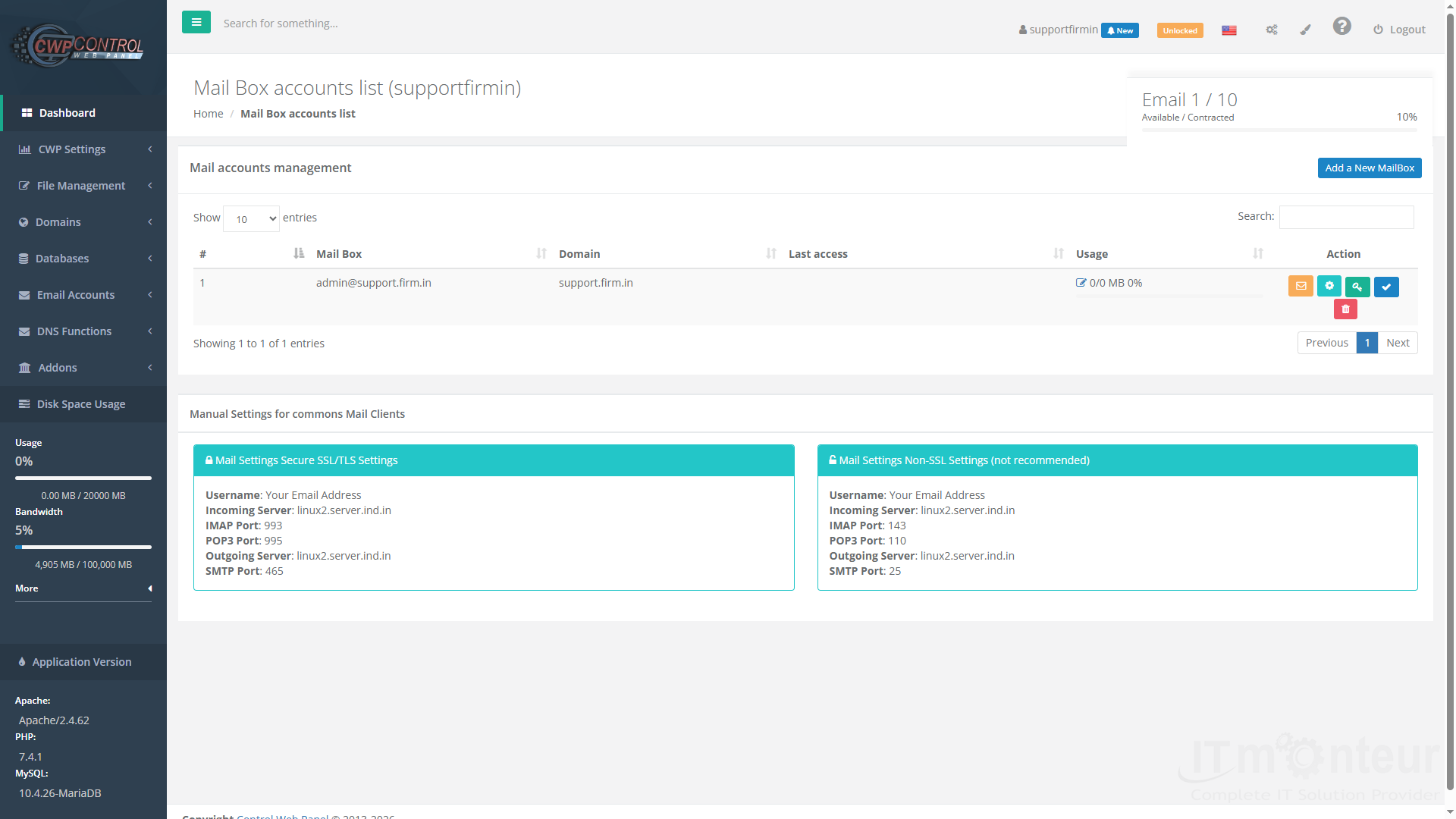Click the Email available quota progress bar
The image size is (1456, 819).
[x=1279, y=130]
